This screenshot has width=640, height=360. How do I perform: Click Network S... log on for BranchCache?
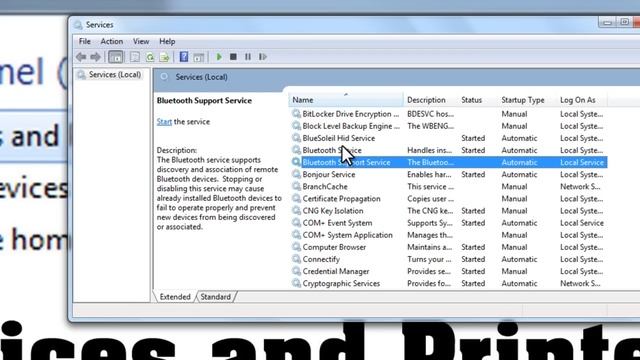(580, 187)
